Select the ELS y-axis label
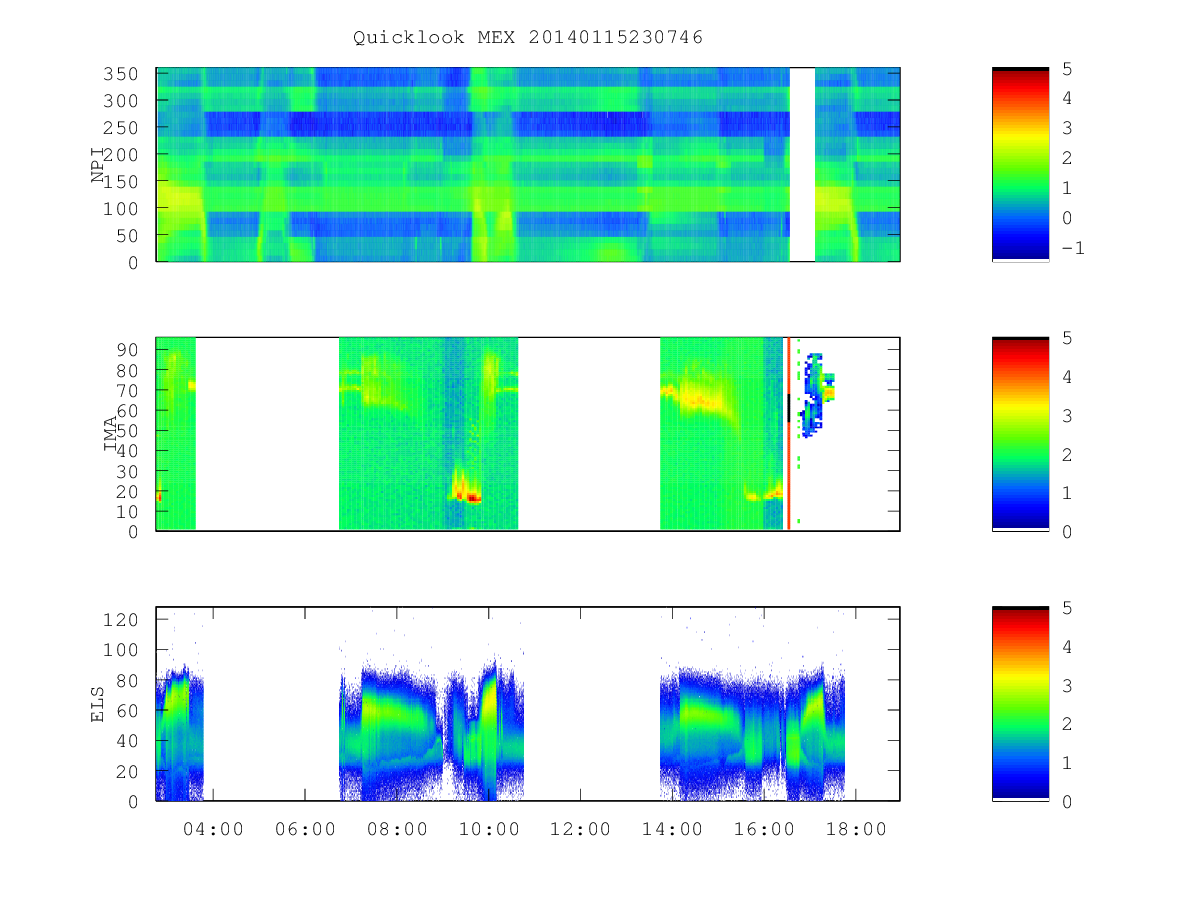This screenshot has height=900, width=1200. pyautogui.click(x=98, y=704)
